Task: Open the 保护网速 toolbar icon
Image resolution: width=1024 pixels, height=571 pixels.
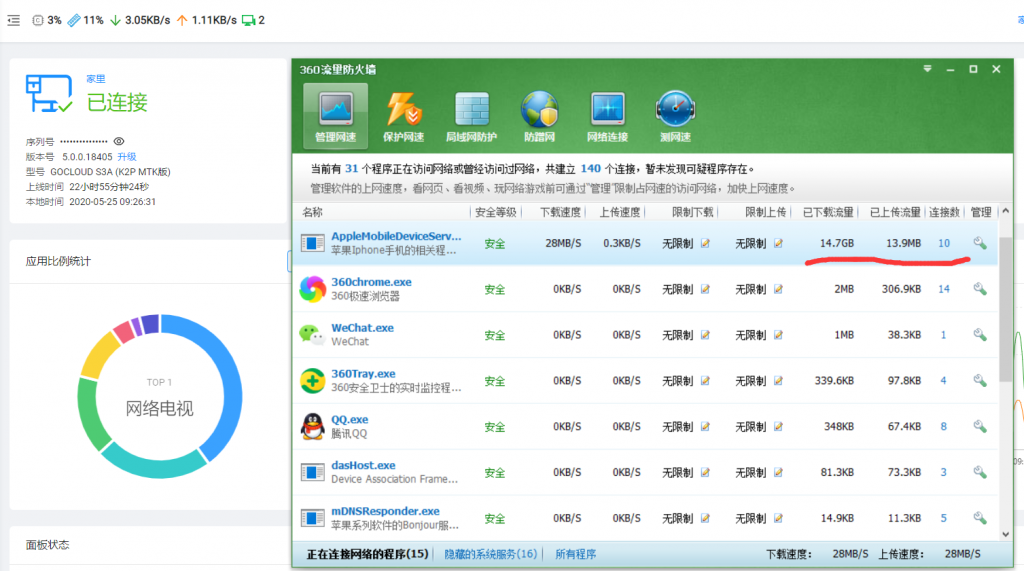Action: (x=403, y=117)
